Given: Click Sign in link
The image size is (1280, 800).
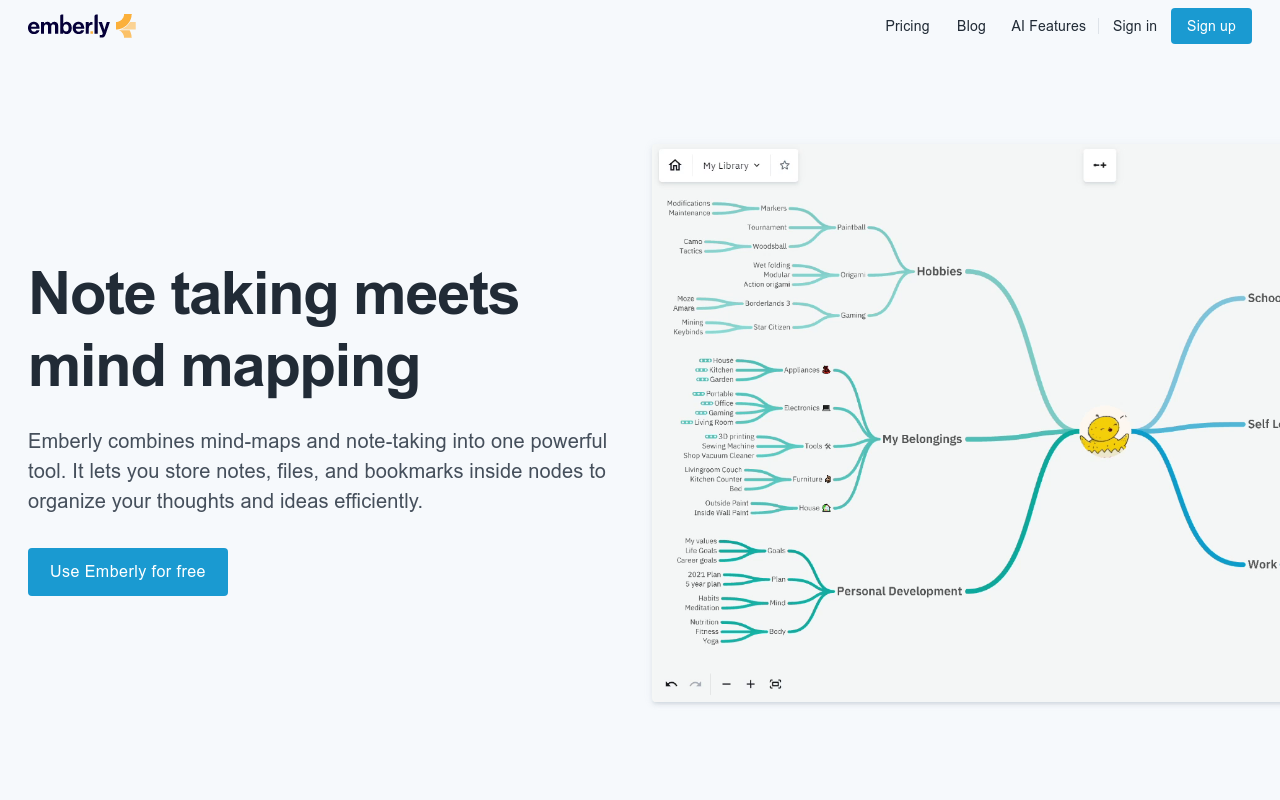Looking at the screenshot, I should (x=1135, y=26).
